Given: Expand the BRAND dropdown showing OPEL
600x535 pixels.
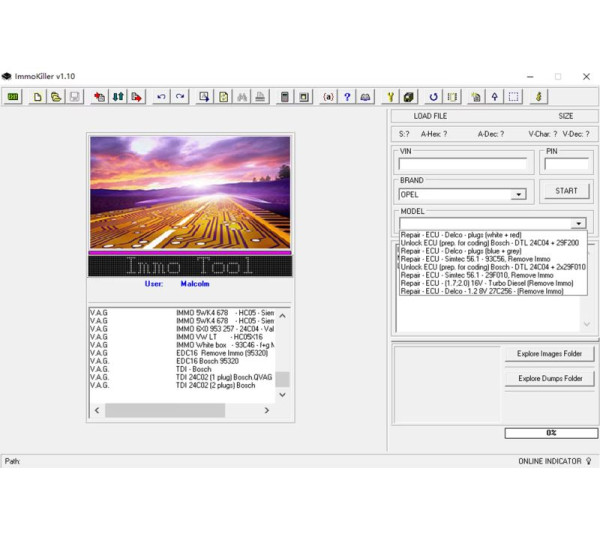Looking at the screenshot, I should (518, 195).
